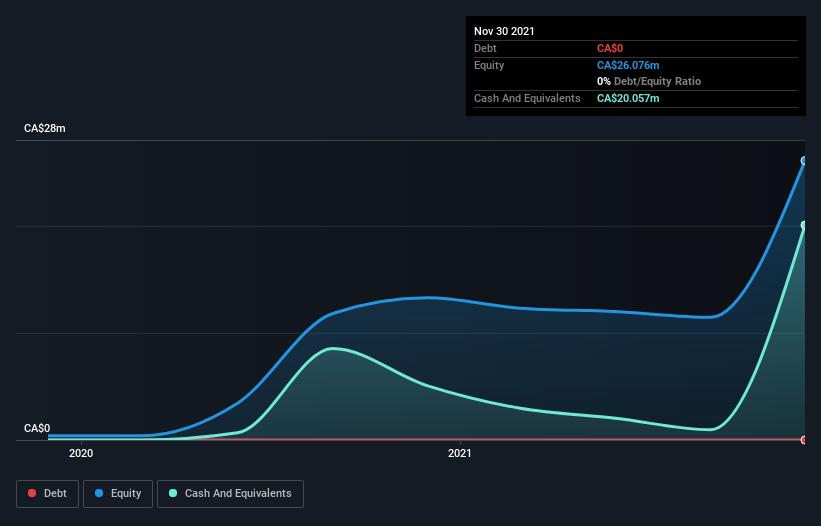Screen dimensions: 821x526
Task: Click the red CA$0 debt value
Action: (x=610, y=48)
